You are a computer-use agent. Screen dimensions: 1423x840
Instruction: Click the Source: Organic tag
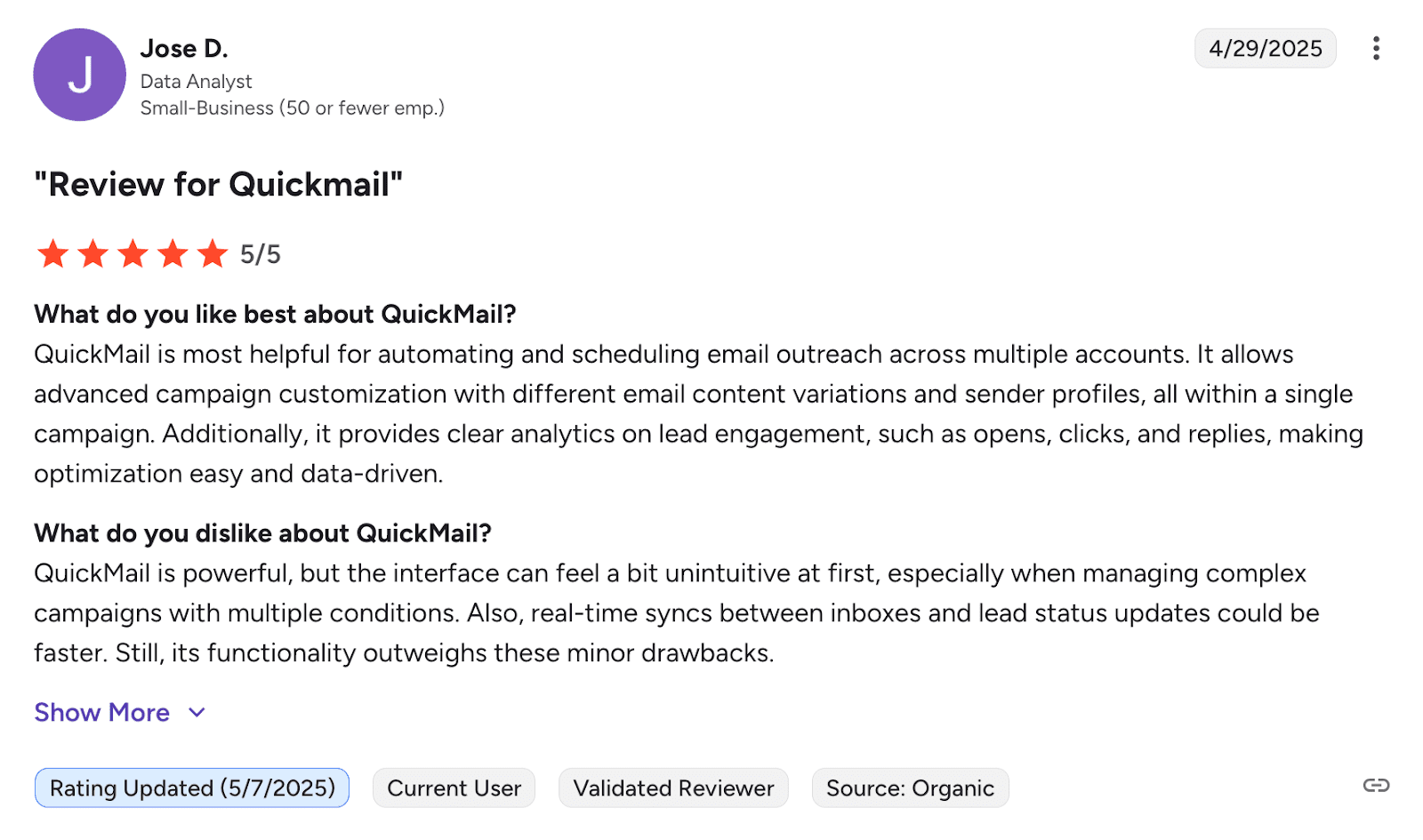point(910,788)
